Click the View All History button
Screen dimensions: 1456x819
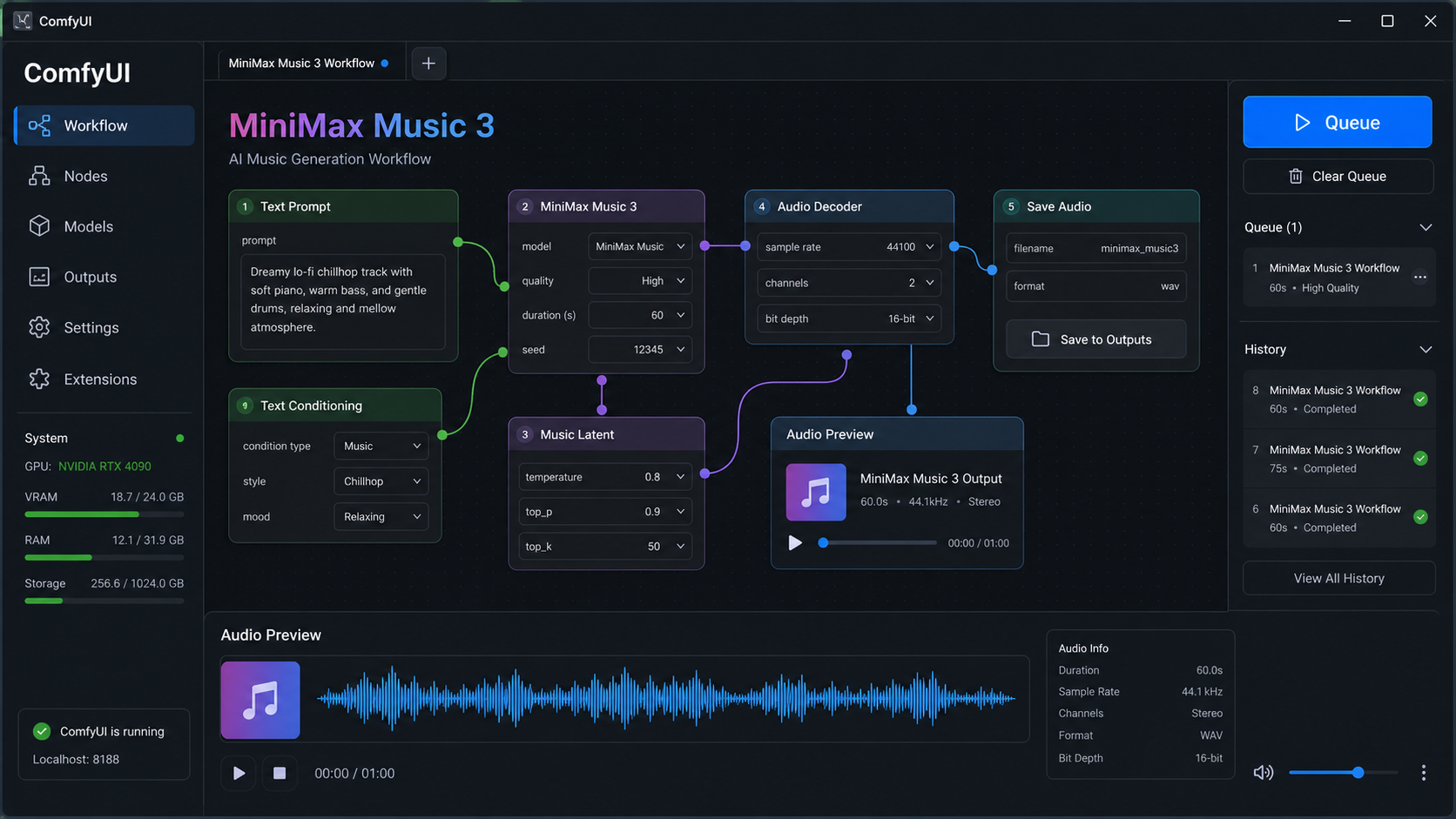coord(1338,578)
